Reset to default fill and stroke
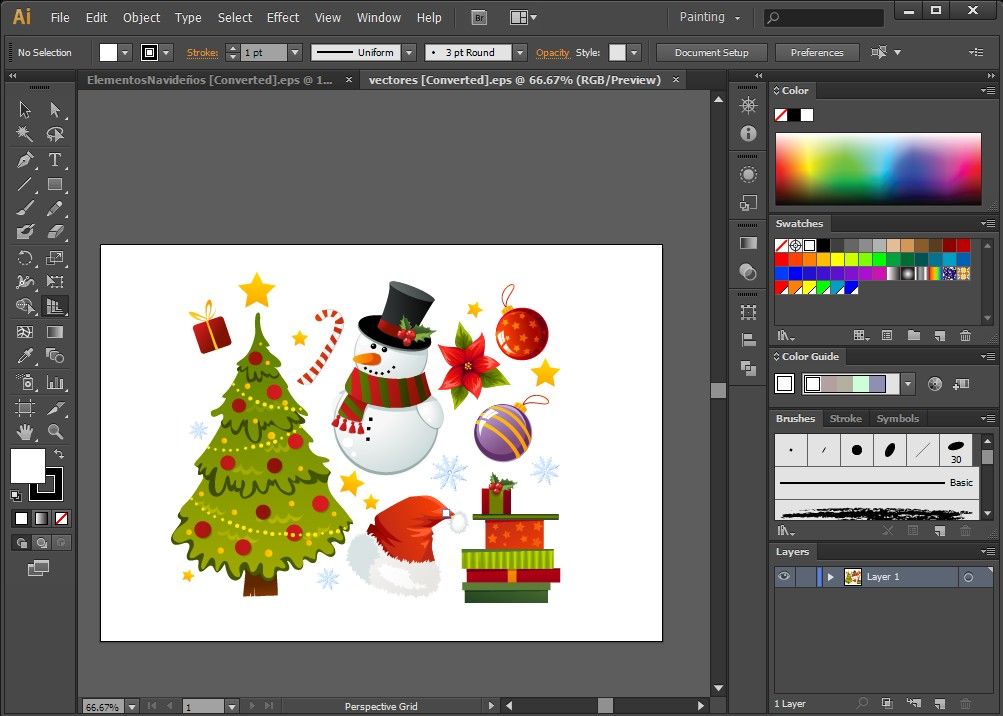 pyautogui.click(x=16, y=495)
